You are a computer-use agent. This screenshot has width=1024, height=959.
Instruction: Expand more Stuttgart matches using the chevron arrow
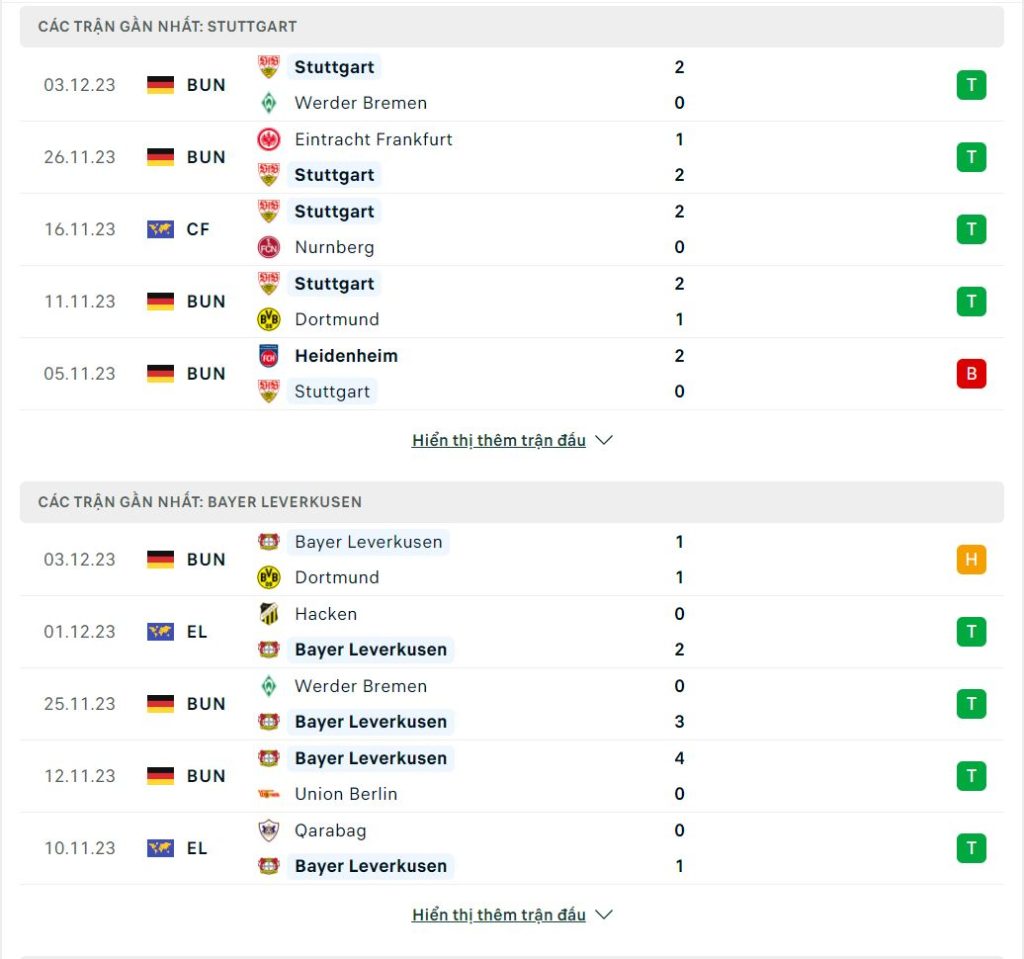coord(604,440)
